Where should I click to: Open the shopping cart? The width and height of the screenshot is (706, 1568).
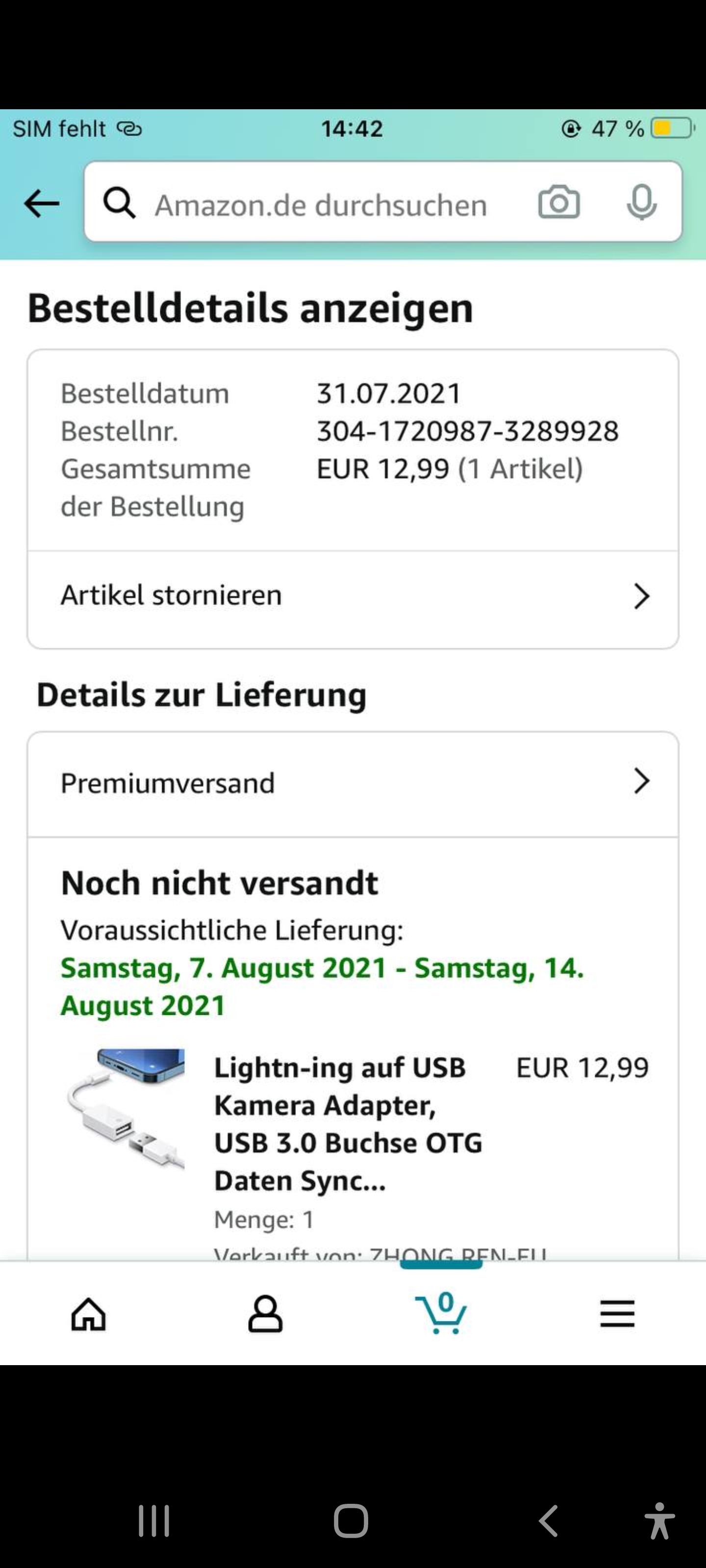click(x=442, y=1314)
